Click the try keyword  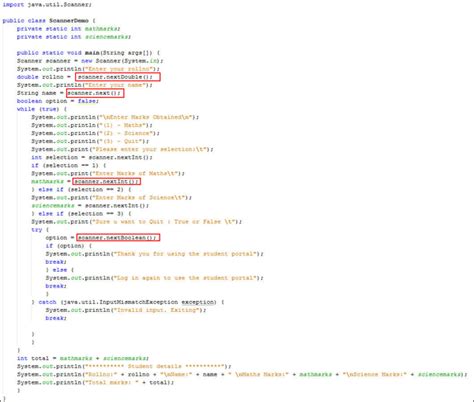37,230
